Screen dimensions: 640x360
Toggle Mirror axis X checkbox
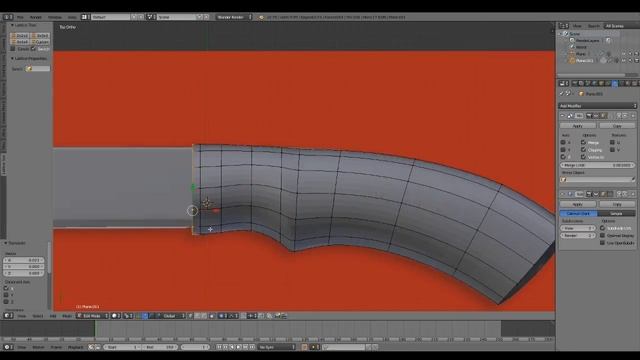tap(563, 142)
